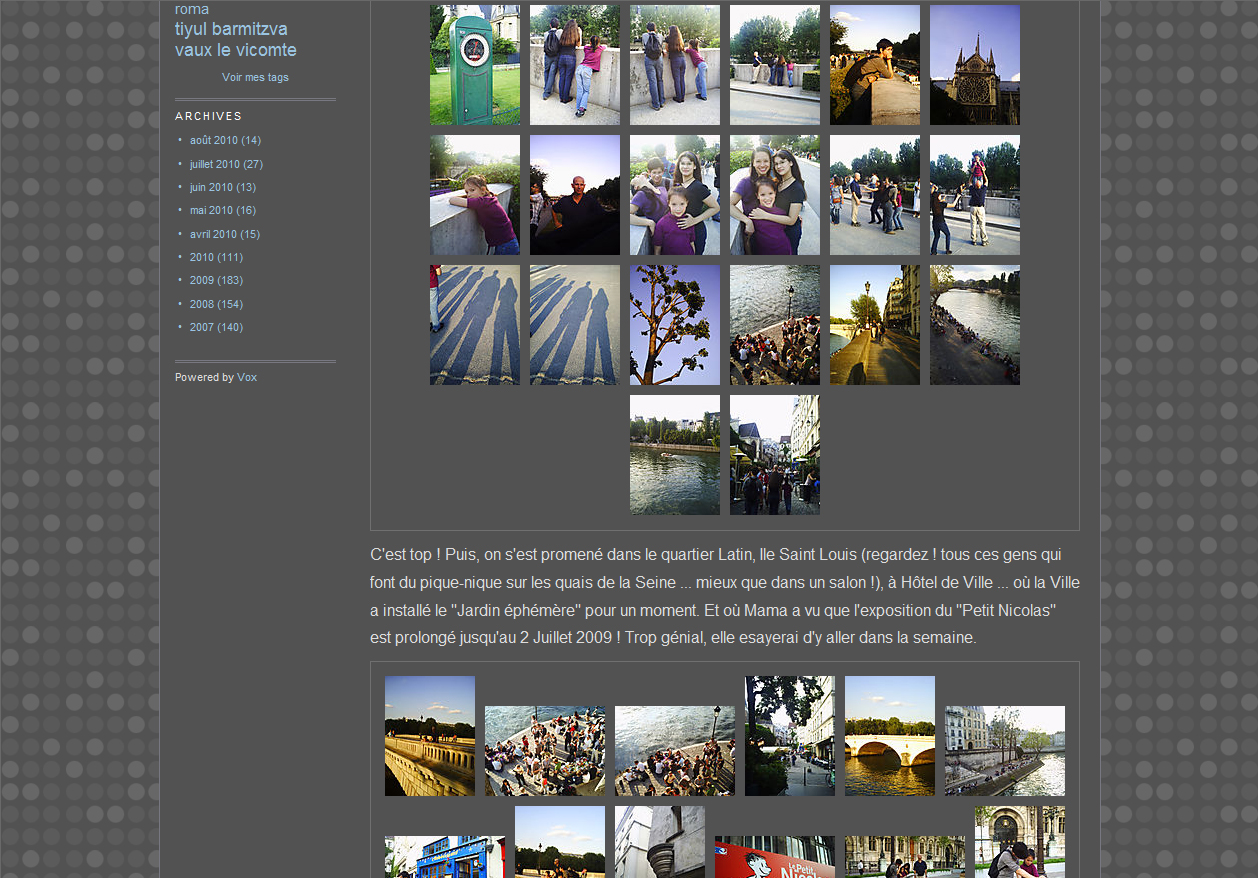Go to 'juin 2010' archives

211,188
